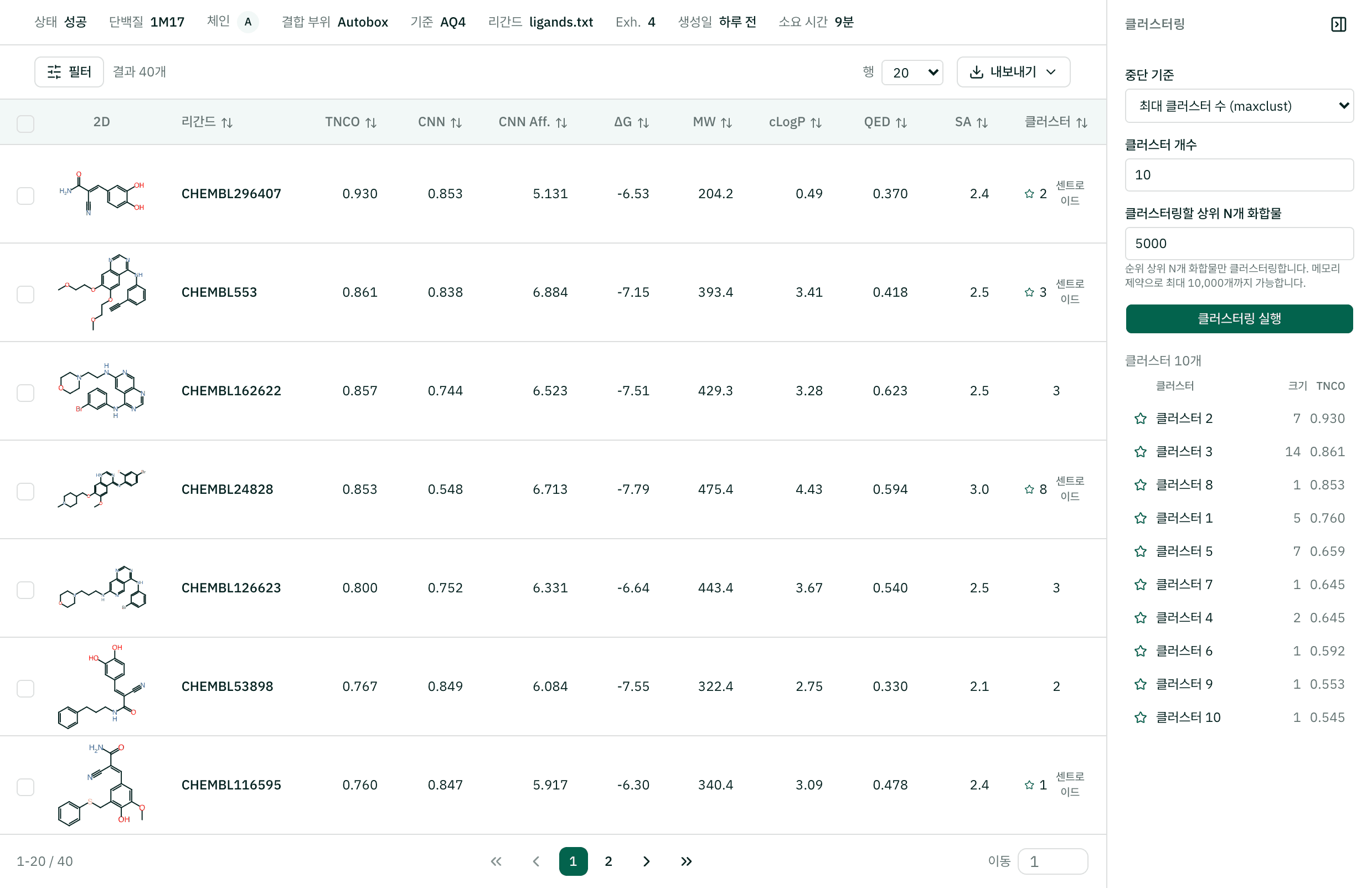
Task: Click the 이동 page jump input
Action: click(1053, 861)
